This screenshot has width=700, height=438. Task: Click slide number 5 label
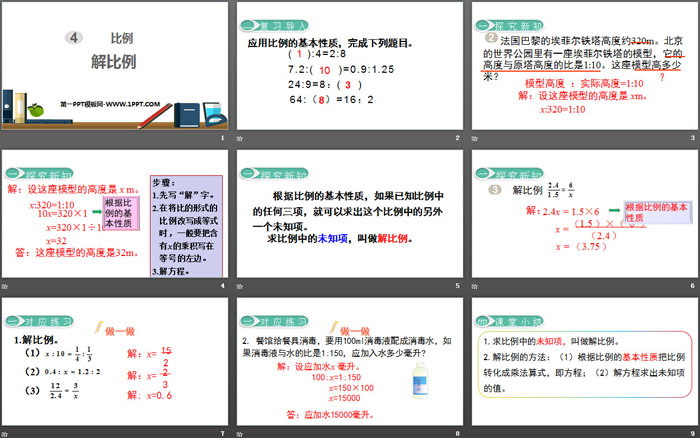458,286
